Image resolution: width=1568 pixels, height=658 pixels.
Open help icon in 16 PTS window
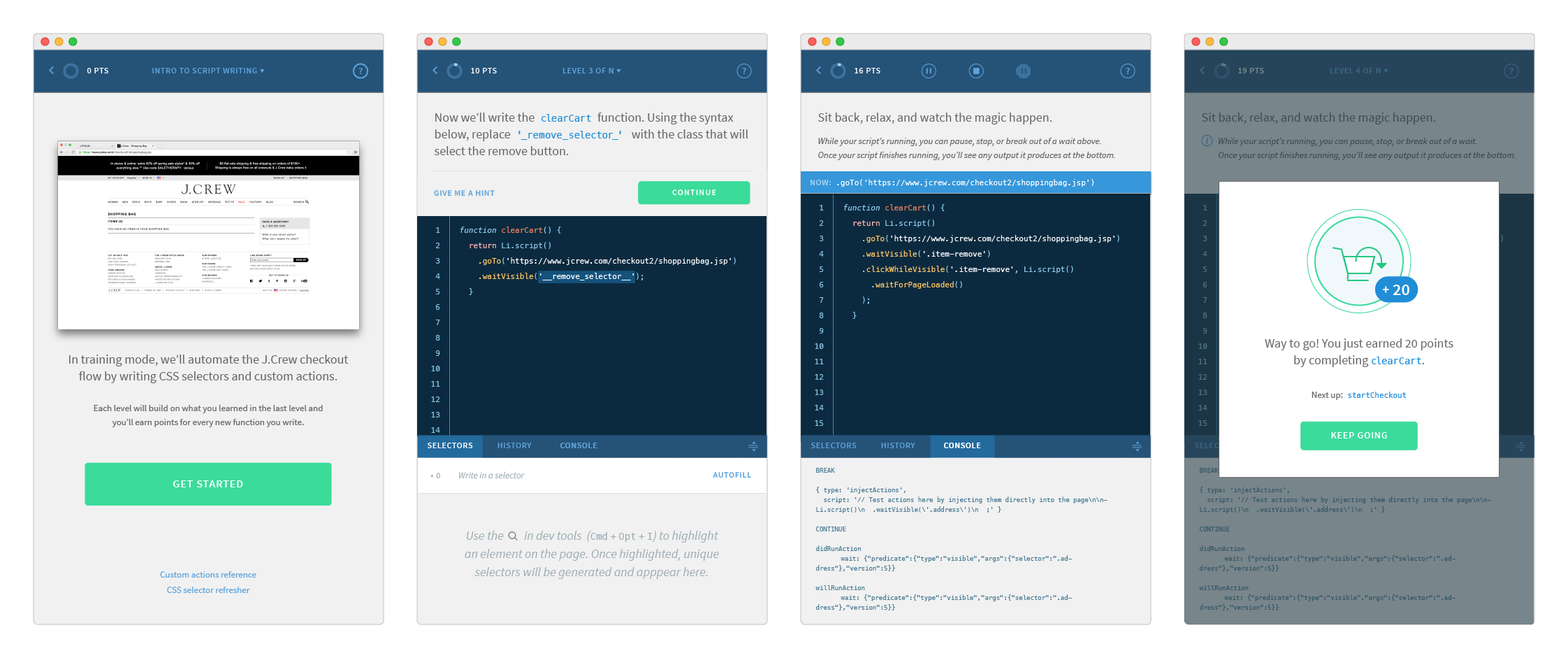tap(1127, 71)
